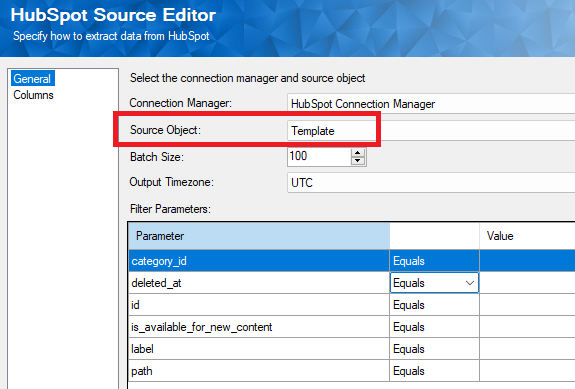Click the Equals operator cell for path
Screen dimensions: 575x389
point(434,371)
